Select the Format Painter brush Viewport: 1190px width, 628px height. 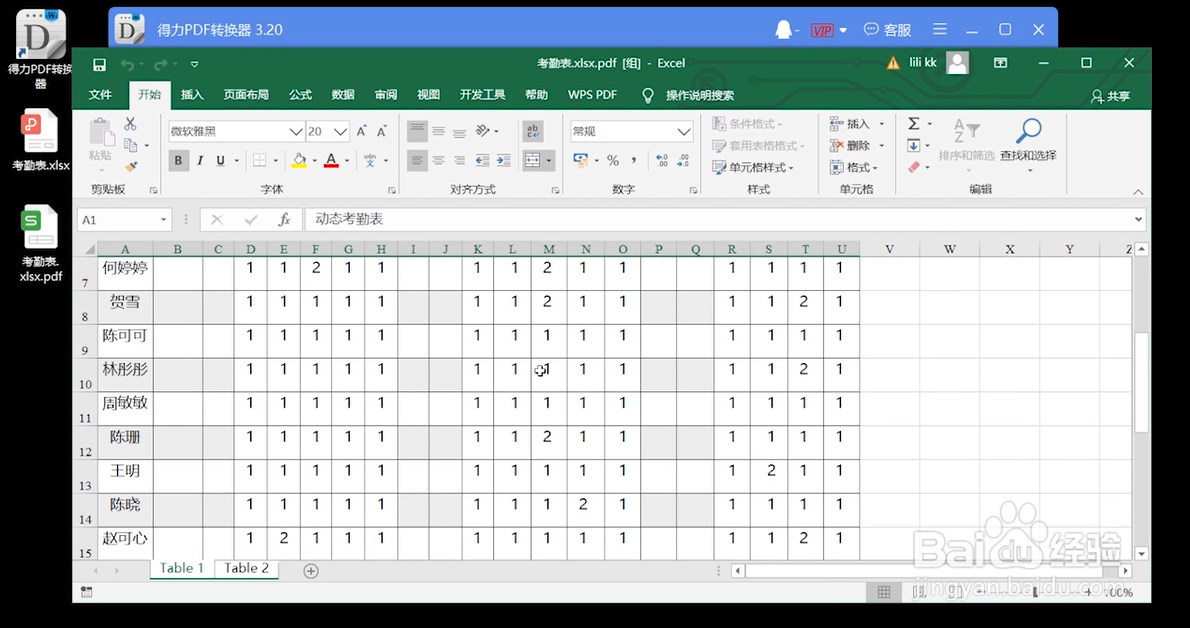coord(131,166)
